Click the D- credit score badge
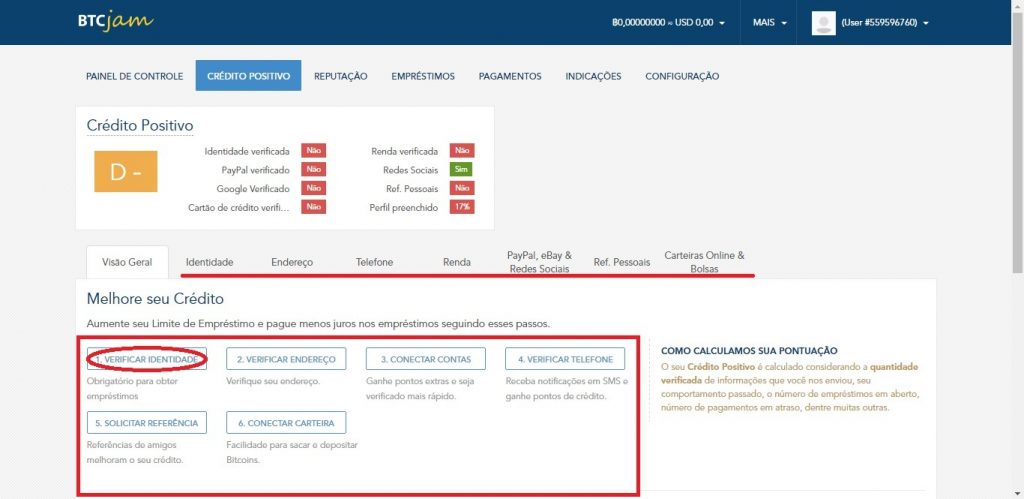 [x=125, y=171]
